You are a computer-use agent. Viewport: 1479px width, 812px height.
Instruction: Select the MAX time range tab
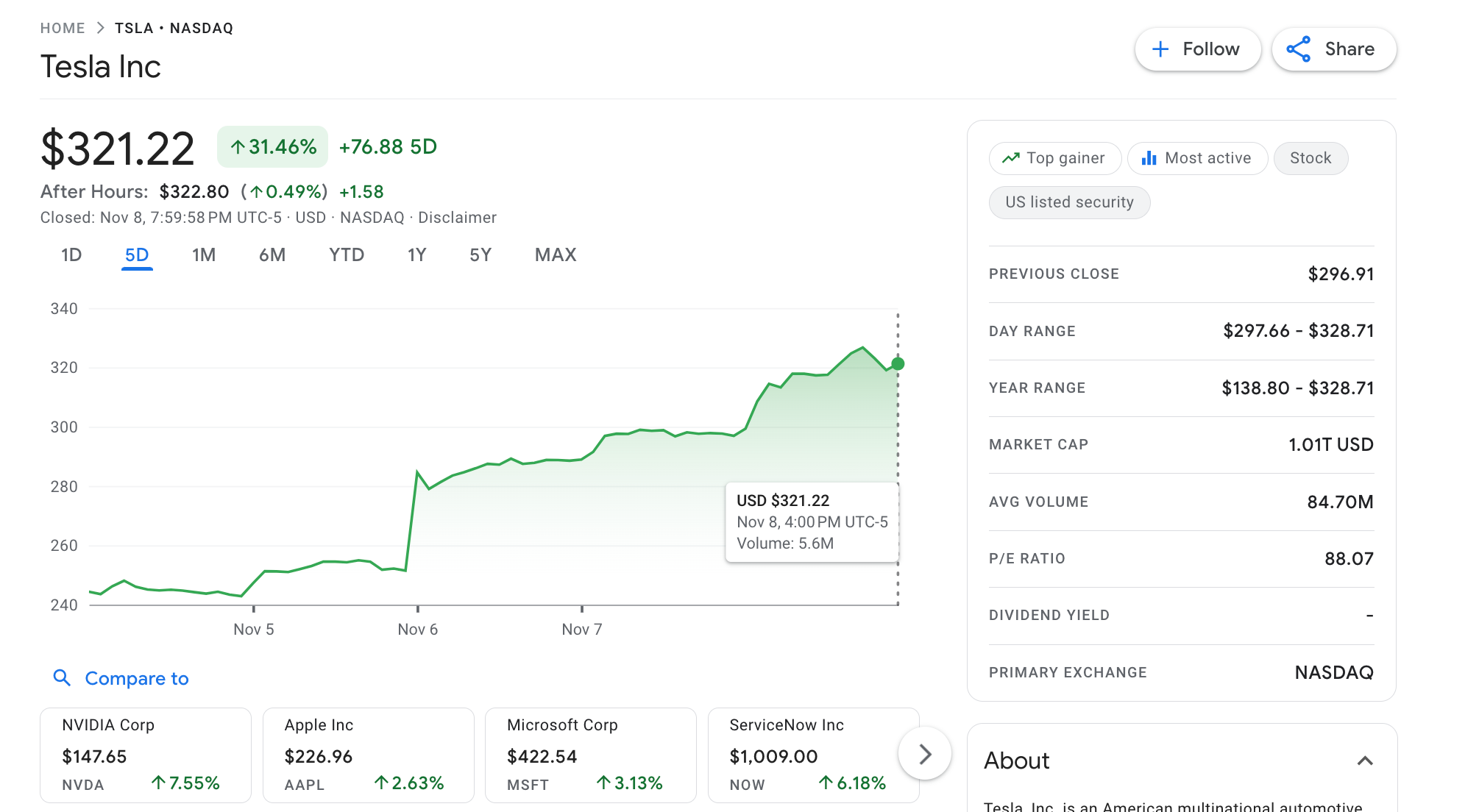point(556,255)
